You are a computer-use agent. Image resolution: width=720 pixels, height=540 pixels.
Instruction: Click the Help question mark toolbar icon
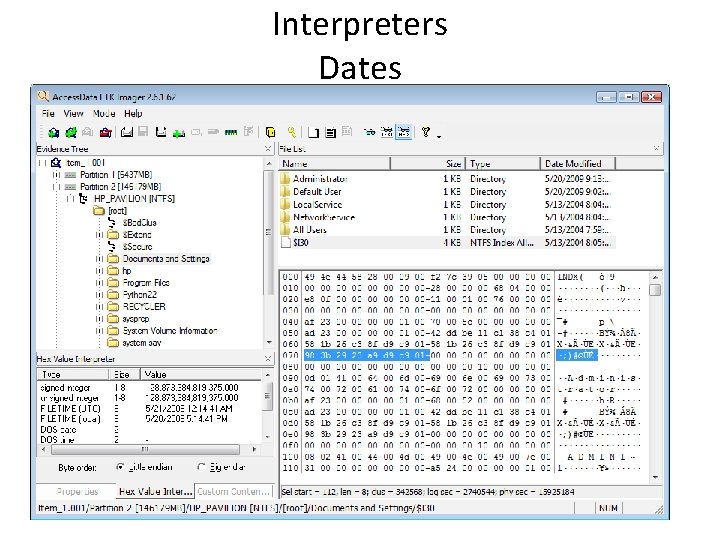pos(426,132)
